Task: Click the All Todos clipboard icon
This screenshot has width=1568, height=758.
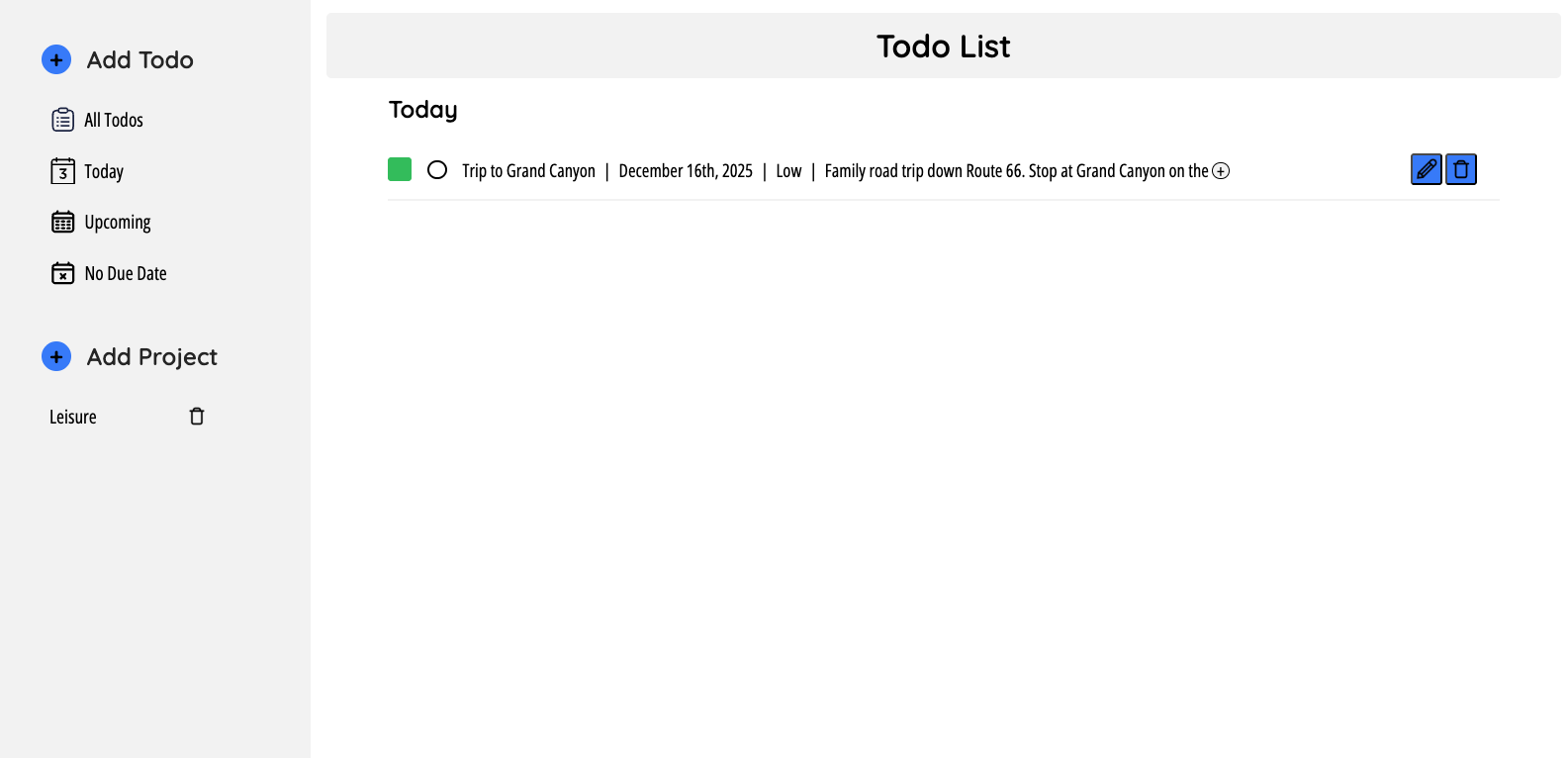Action: [62, 119]
